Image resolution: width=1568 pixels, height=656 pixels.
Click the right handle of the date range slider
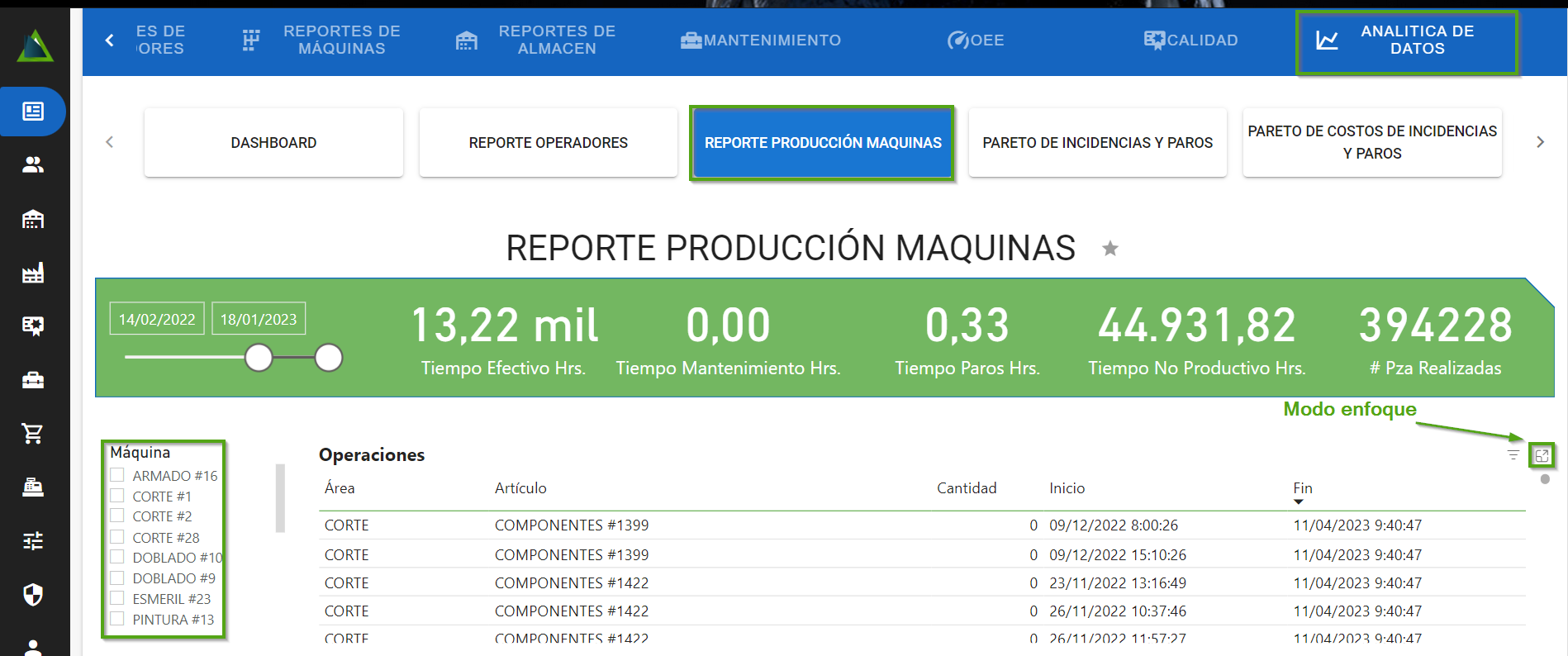(x=329, y=358)
